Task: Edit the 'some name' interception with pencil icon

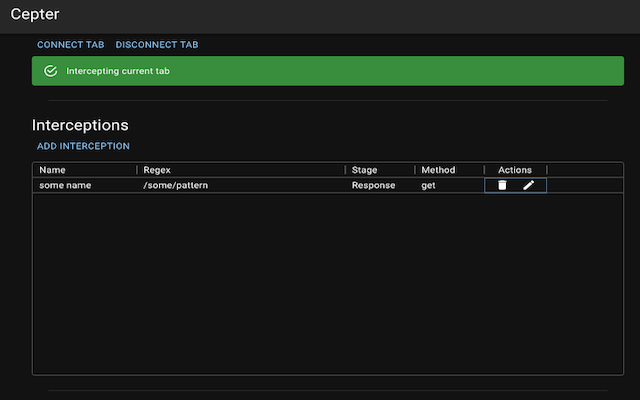Action: click(x=529, y=185)
